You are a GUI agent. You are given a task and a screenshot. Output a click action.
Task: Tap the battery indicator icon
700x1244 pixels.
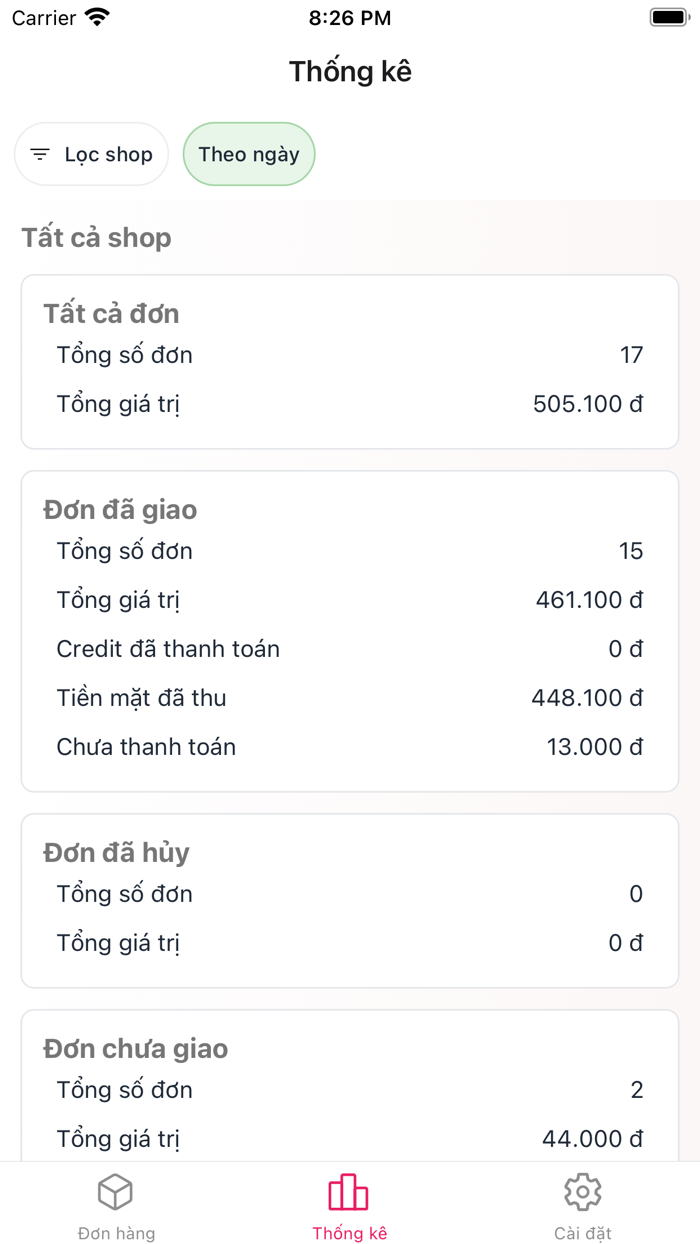[667, 17]
